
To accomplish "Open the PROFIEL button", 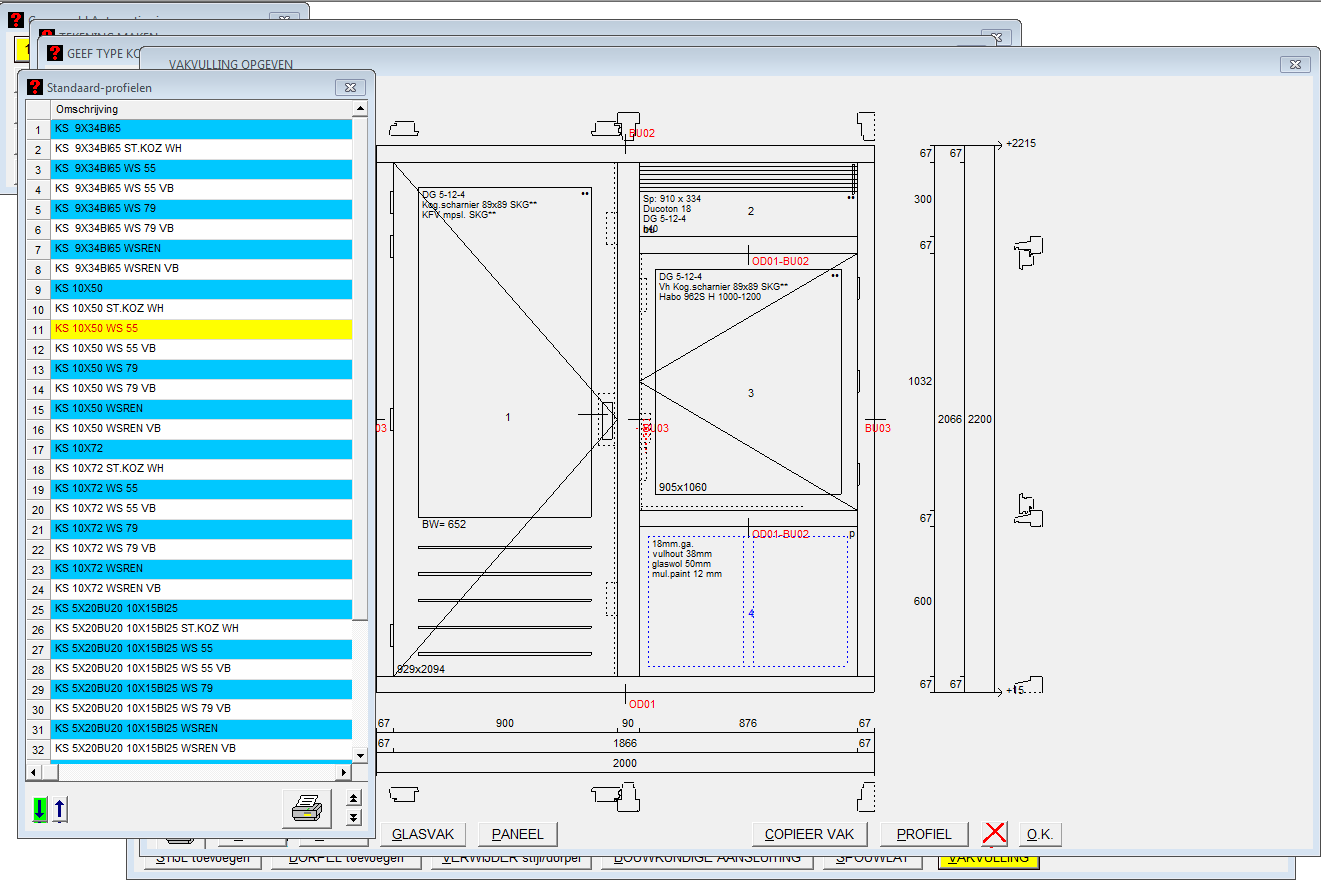I will (924, 834).
